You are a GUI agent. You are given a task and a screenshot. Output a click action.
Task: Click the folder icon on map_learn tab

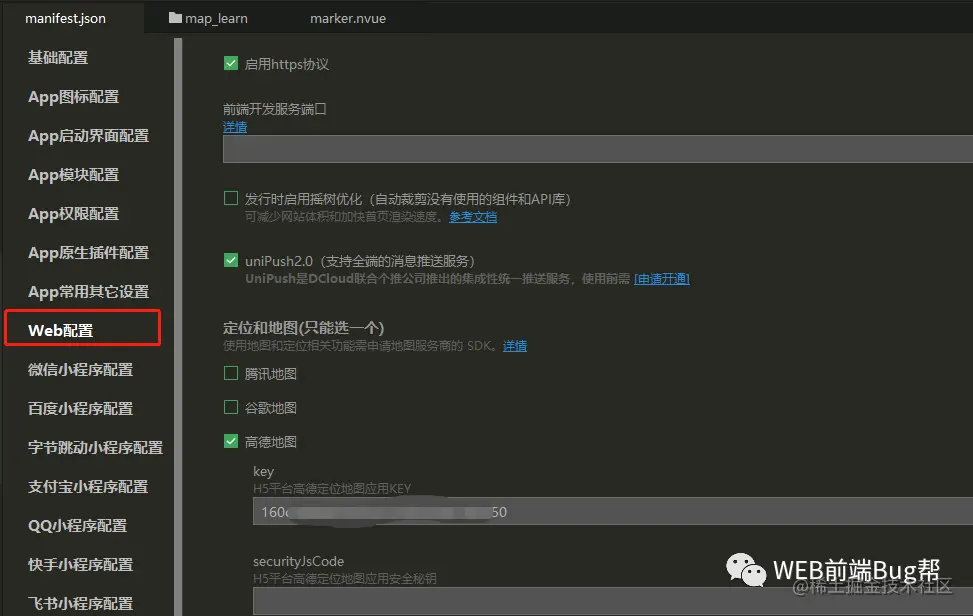coord(174,17)
